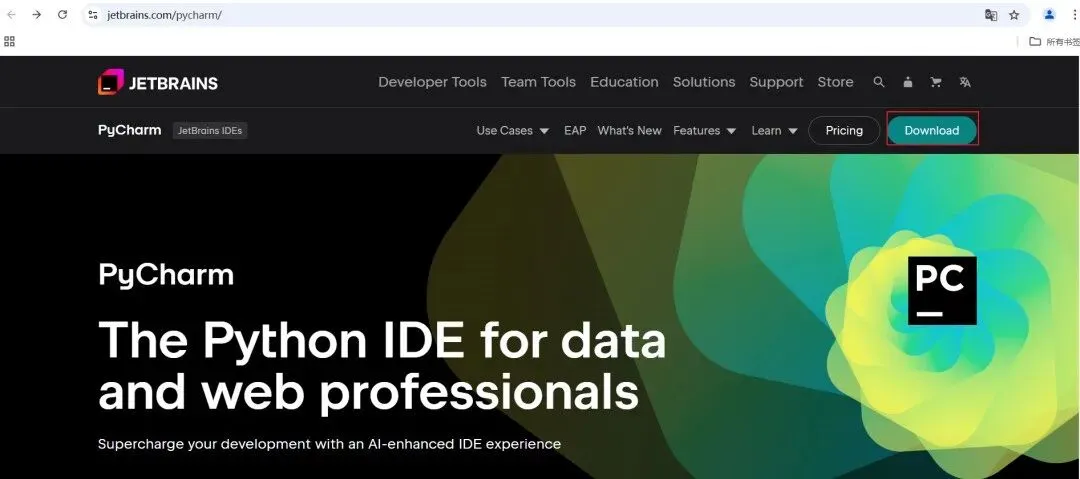Image resolution: width=1080 pixels, height=479 pixels.
Task: Open the 所有书签 bookmarks folder
Action: click(x=1054, y=41)
